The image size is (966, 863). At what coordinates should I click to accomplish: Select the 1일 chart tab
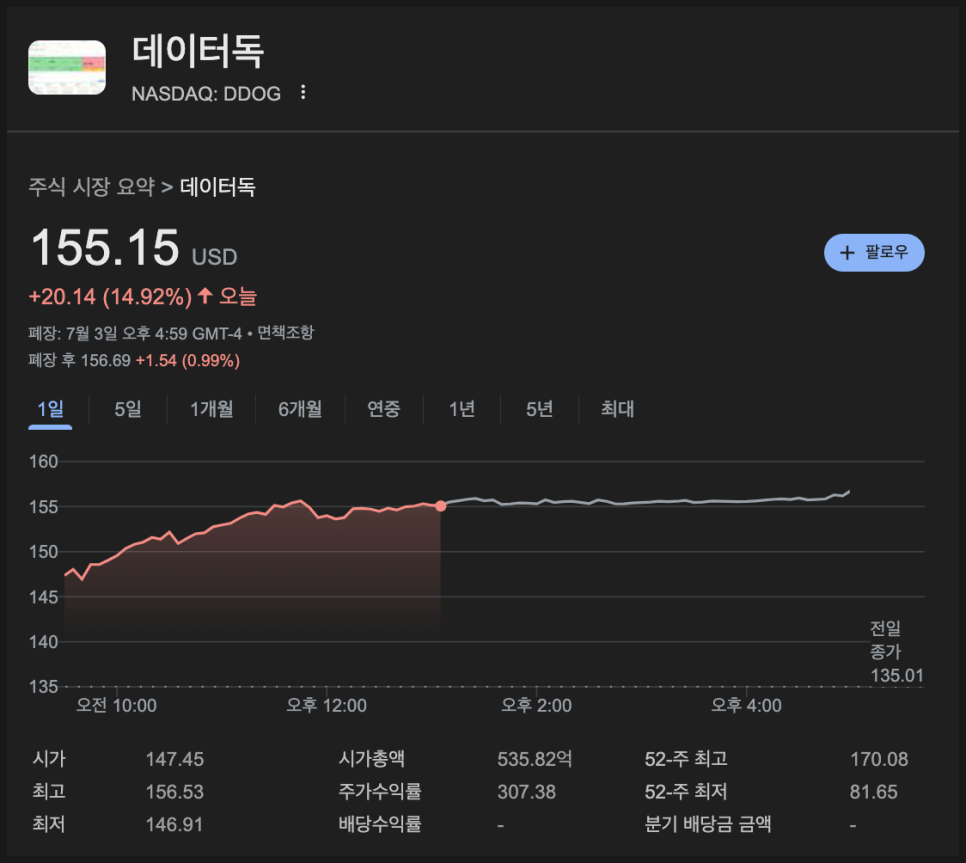pos(51,409)
